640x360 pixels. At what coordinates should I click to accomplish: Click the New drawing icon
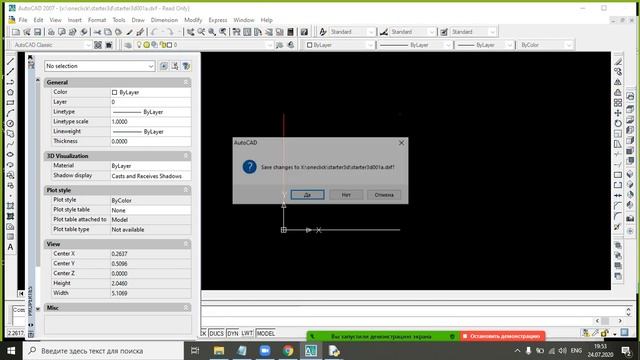[x=16, y=32]
